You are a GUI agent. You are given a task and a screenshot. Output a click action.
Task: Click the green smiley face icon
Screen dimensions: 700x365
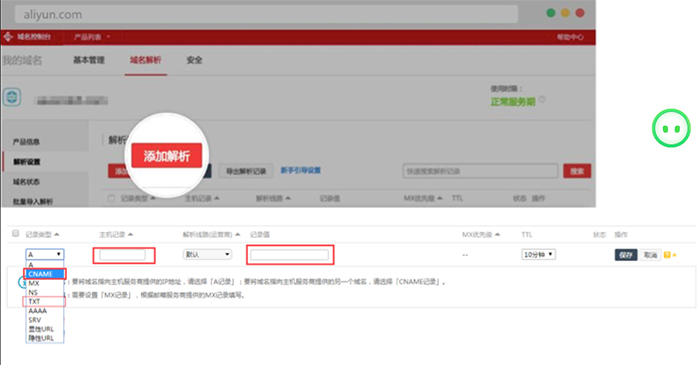(671, 129)
